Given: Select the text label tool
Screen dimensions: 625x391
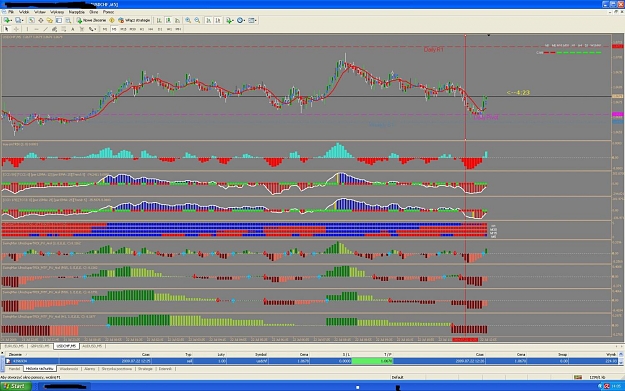Looking at the screenshot, I should 82,29.
